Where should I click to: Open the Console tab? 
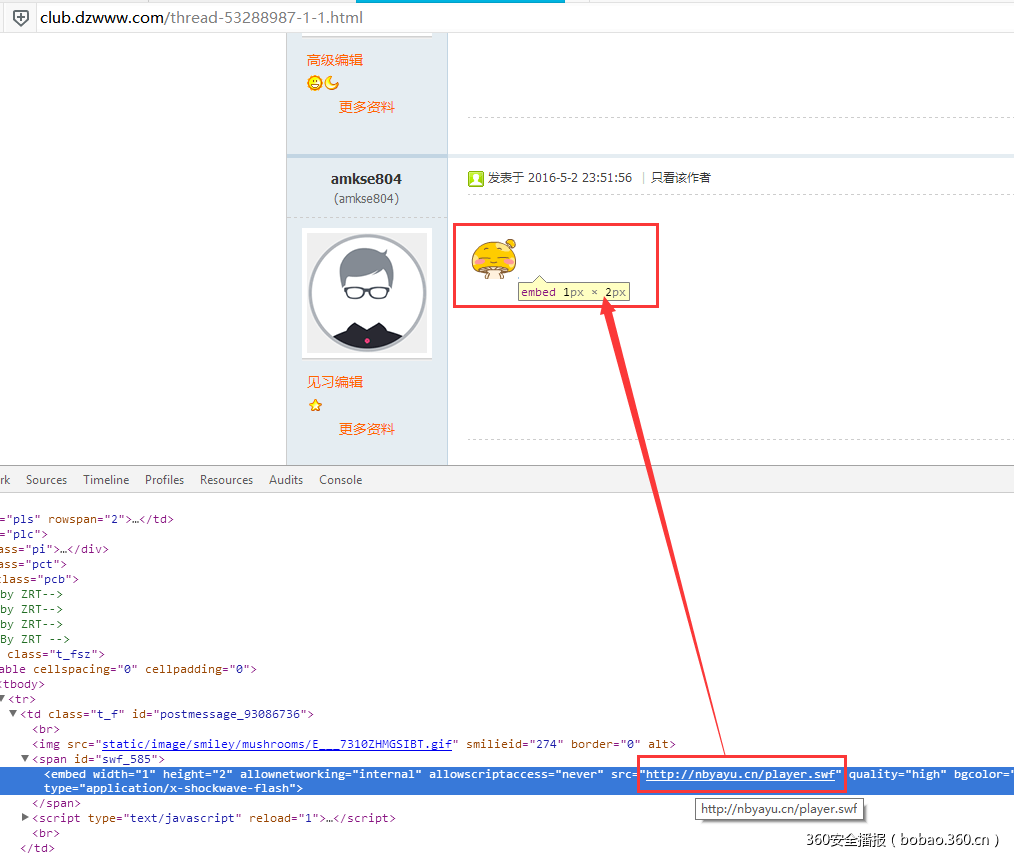[x=340, y=480]
